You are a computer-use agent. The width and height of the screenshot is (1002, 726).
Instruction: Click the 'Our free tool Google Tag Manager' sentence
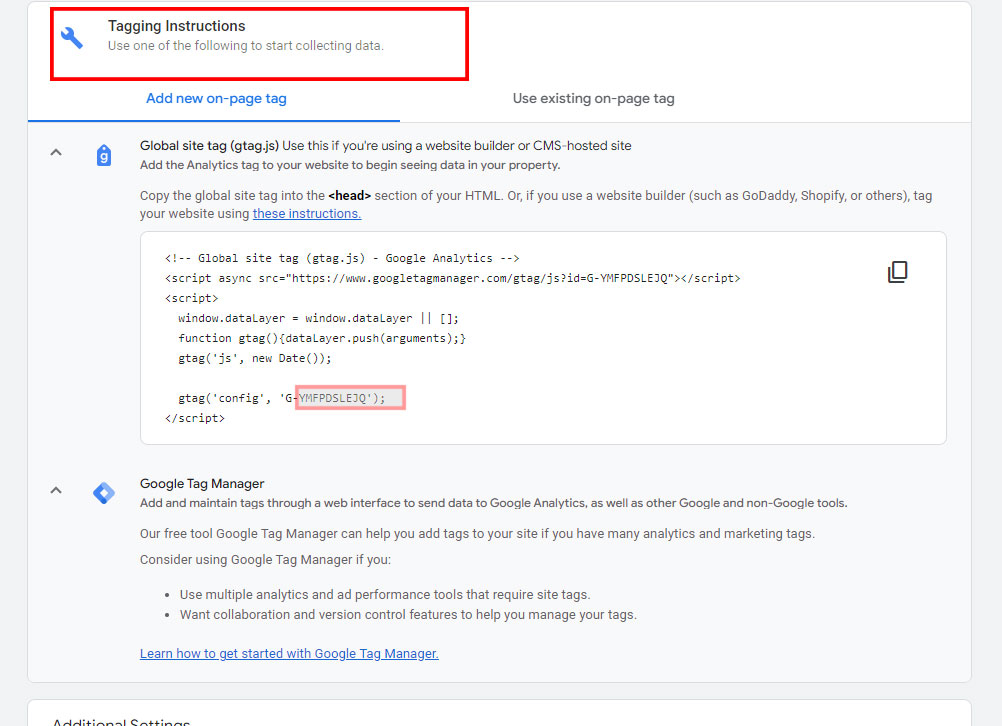(x=477, y=534)
